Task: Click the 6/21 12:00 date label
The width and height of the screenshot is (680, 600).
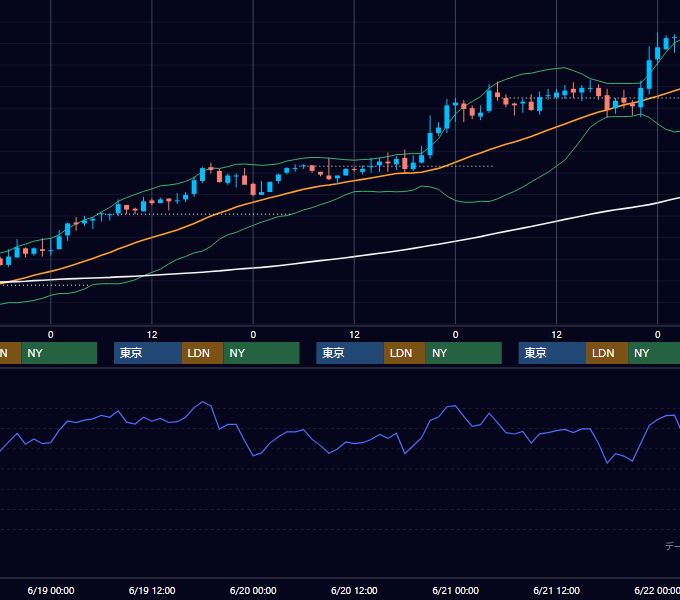Action: [556, 590]
